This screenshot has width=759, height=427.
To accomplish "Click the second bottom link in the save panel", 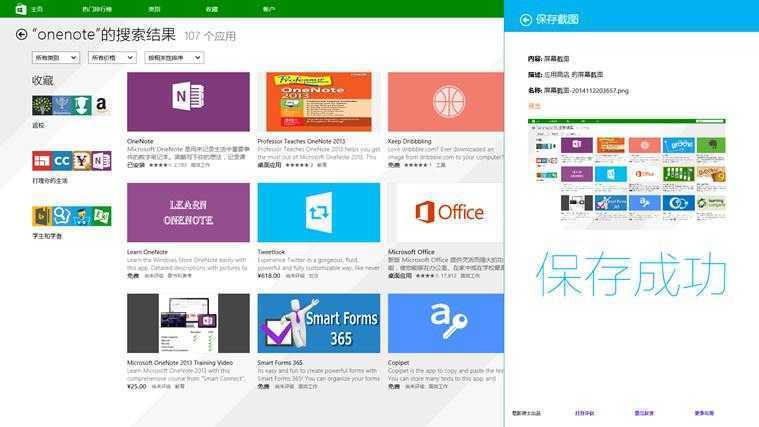I will pos(584,413).
